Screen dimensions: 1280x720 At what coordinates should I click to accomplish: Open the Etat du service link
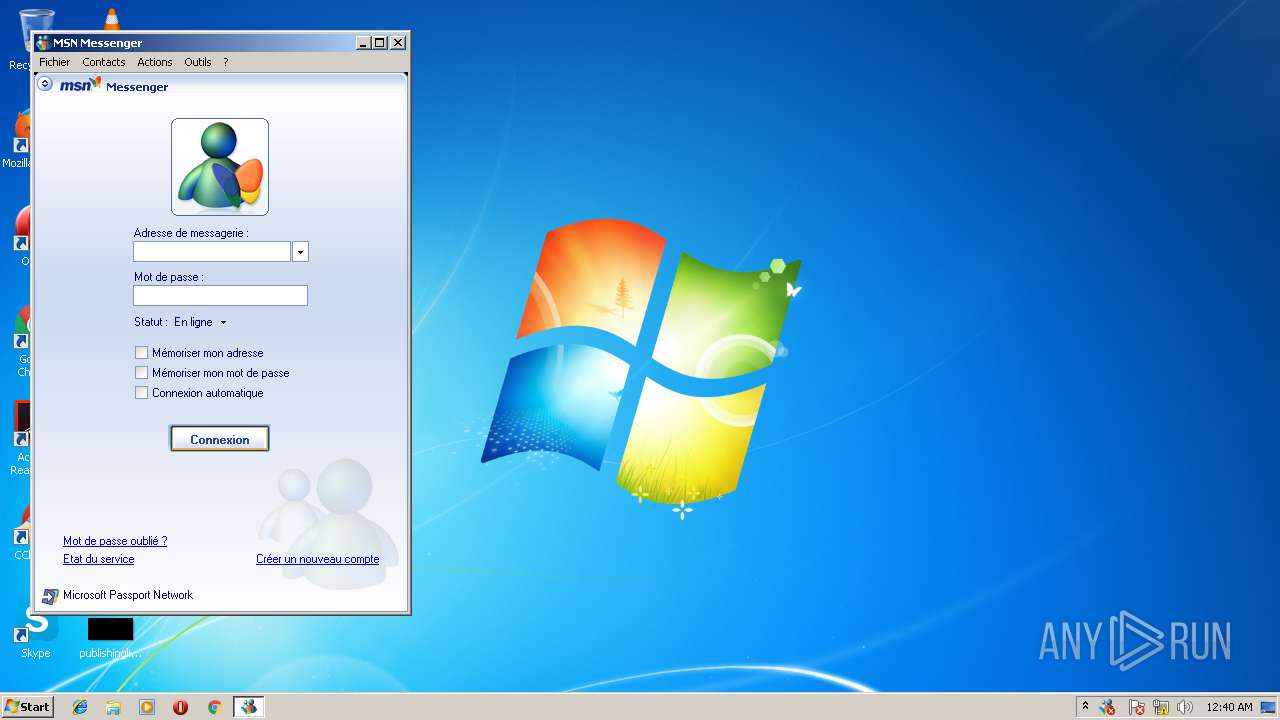click(98, 559)
